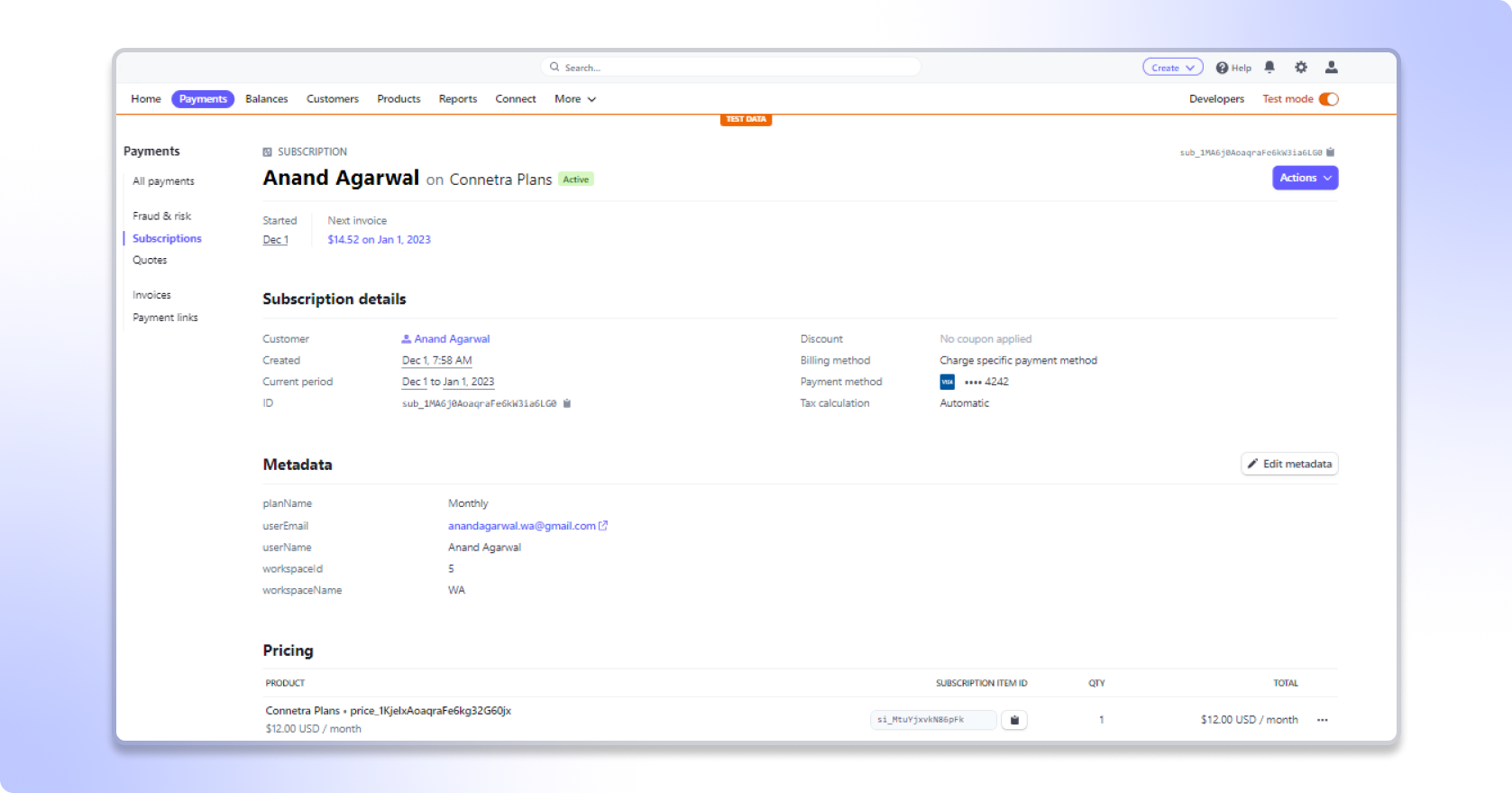Copy the subscription item ID in Pricing
The height and width of the screenshot is (793, 1512).
pyautogui.click(x=1014, y=720)
